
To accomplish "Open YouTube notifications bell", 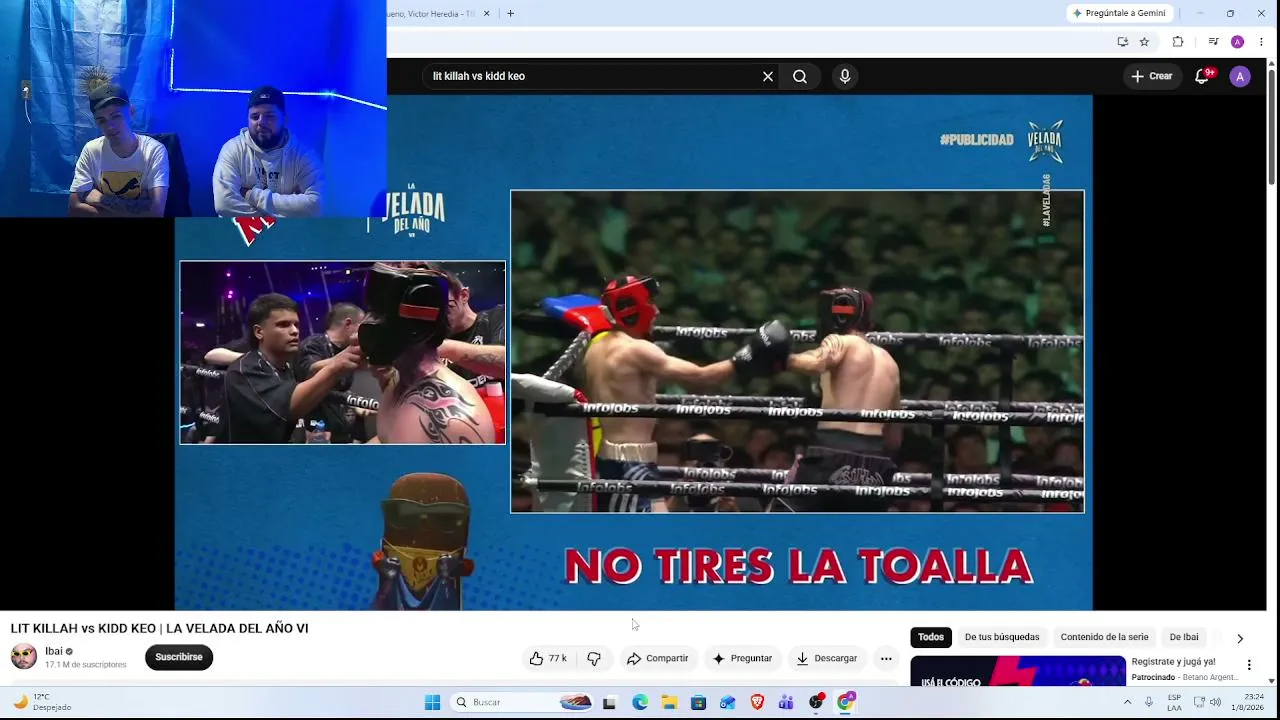I will pos(1203,76).
